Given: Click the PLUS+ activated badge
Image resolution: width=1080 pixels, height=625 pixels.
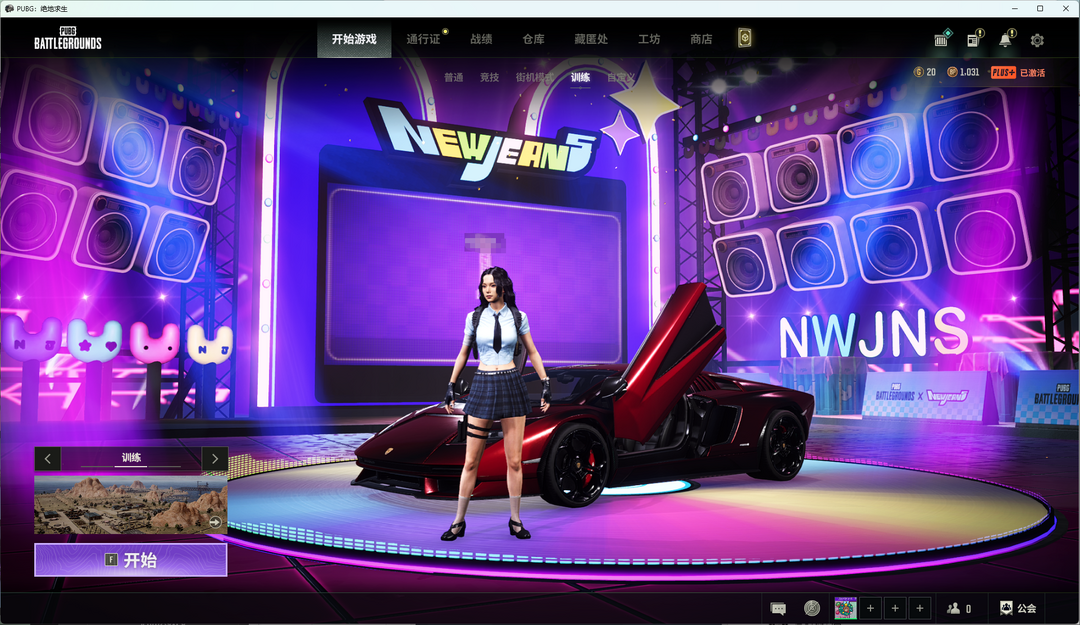Looking at the screenshot, I should 1017,72.
